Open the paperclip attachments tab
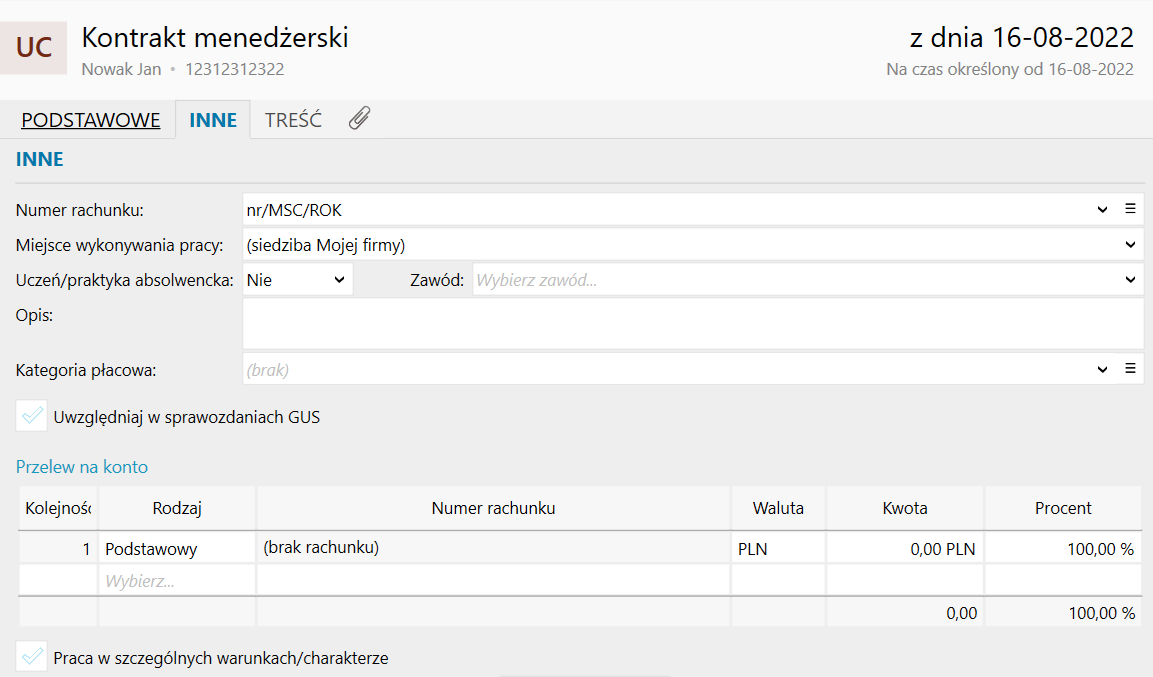Image resolution: width=1153 pixels, height=677 pixels. click(x=360, y=119)
